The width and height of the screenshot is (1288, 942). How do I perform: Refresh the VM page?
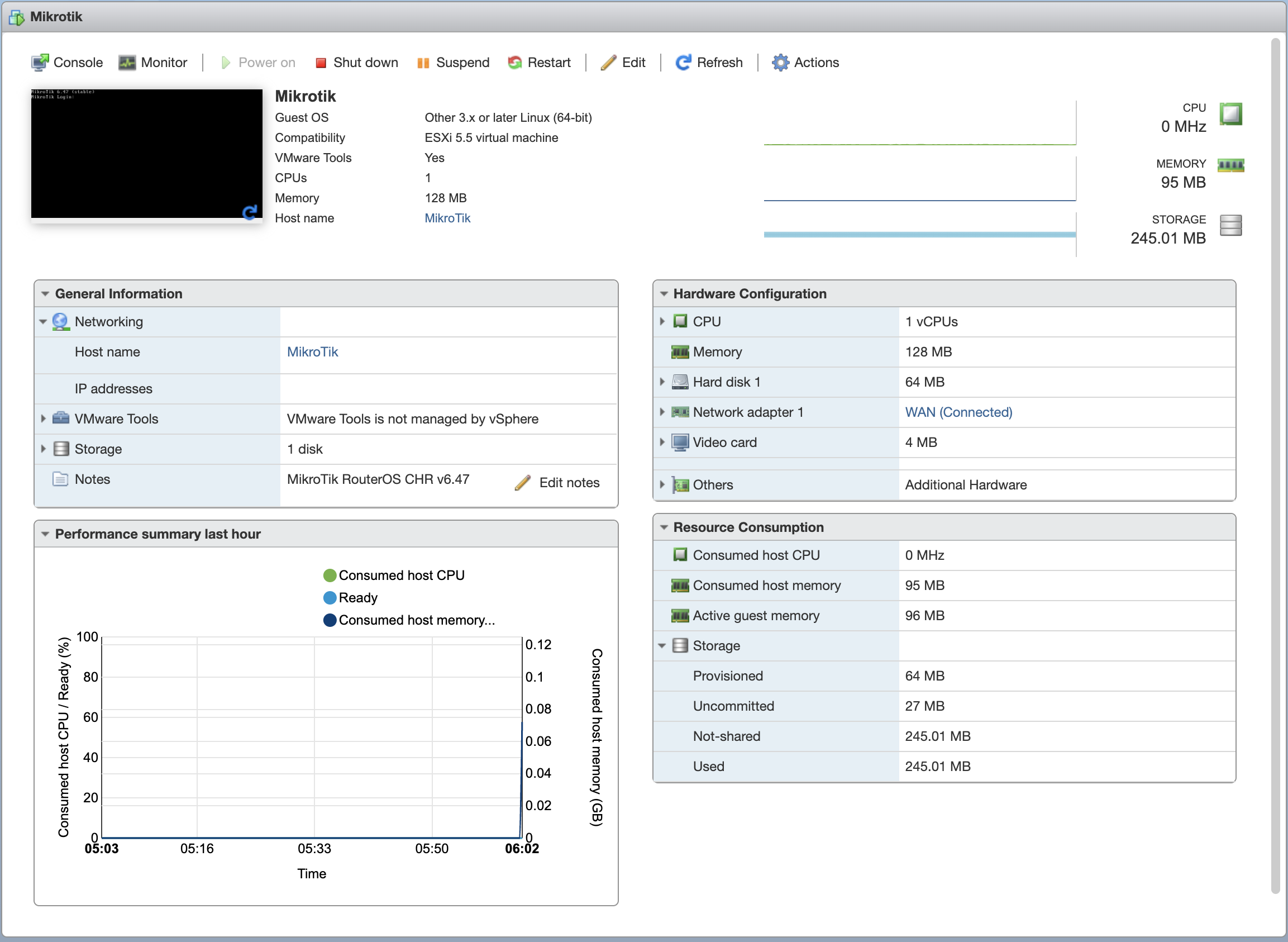coord(709,62)
